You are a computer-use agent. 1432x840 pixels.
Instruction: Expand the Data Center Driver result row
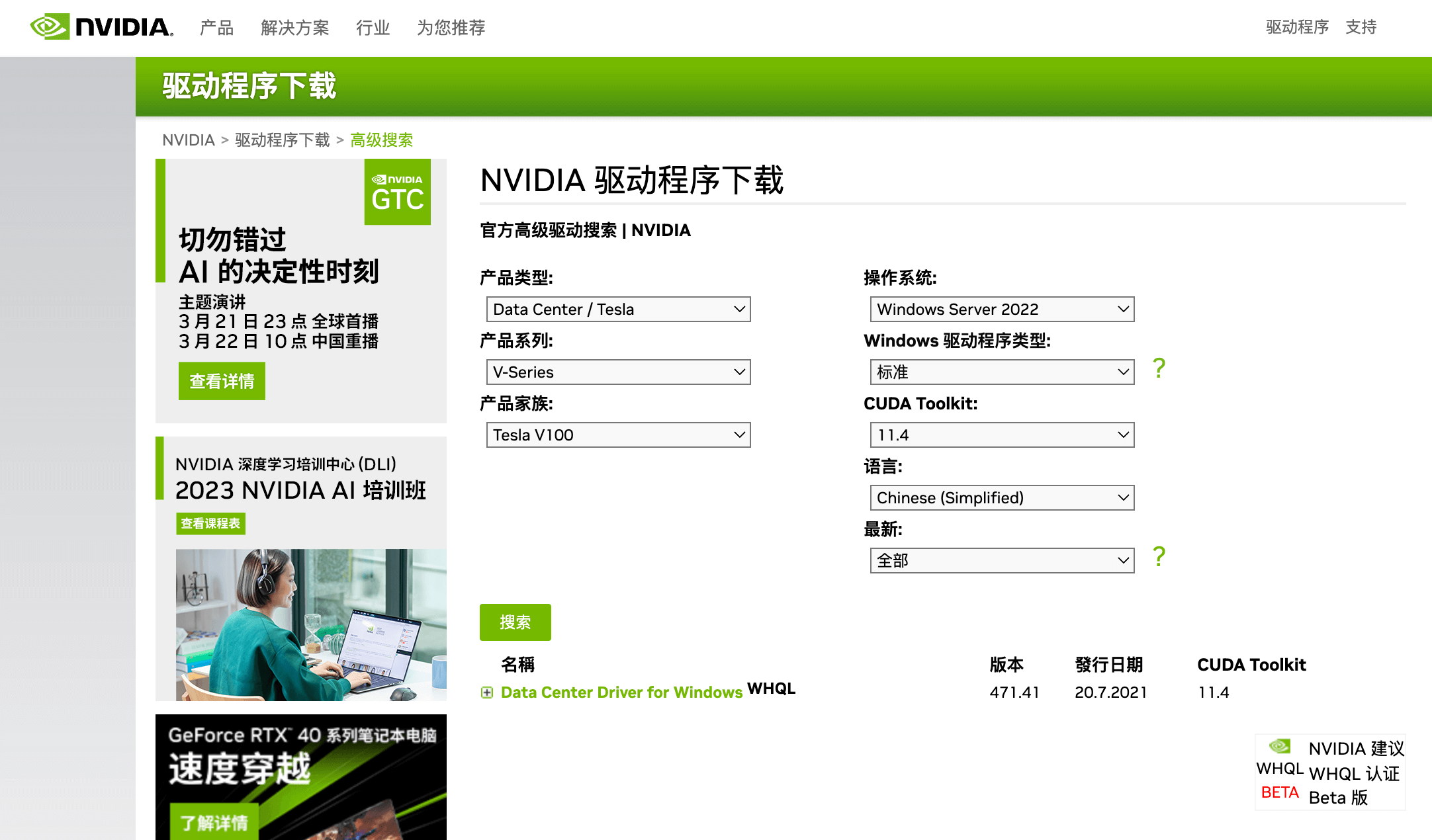tap(487, 693)
